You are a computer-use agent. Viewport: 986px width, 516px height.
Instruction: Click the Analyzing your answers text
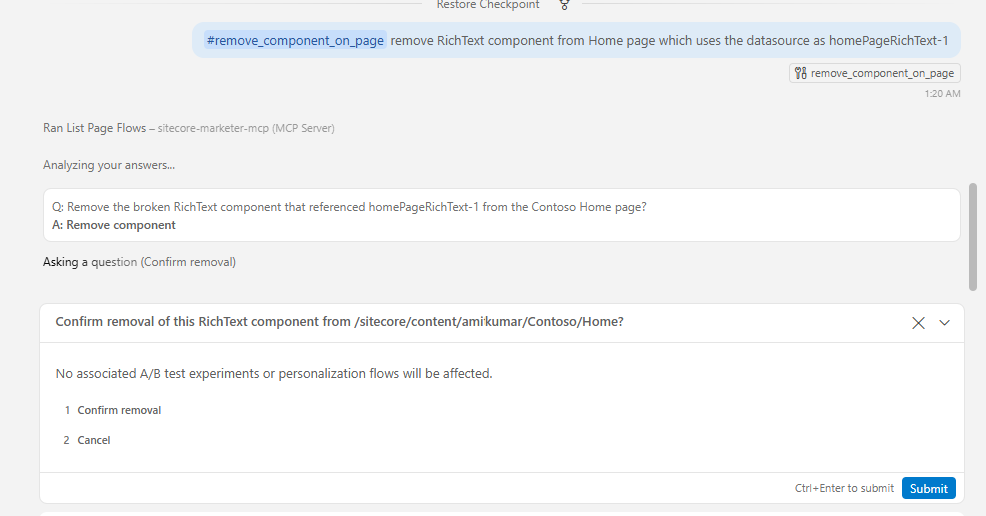pos(109,165)
